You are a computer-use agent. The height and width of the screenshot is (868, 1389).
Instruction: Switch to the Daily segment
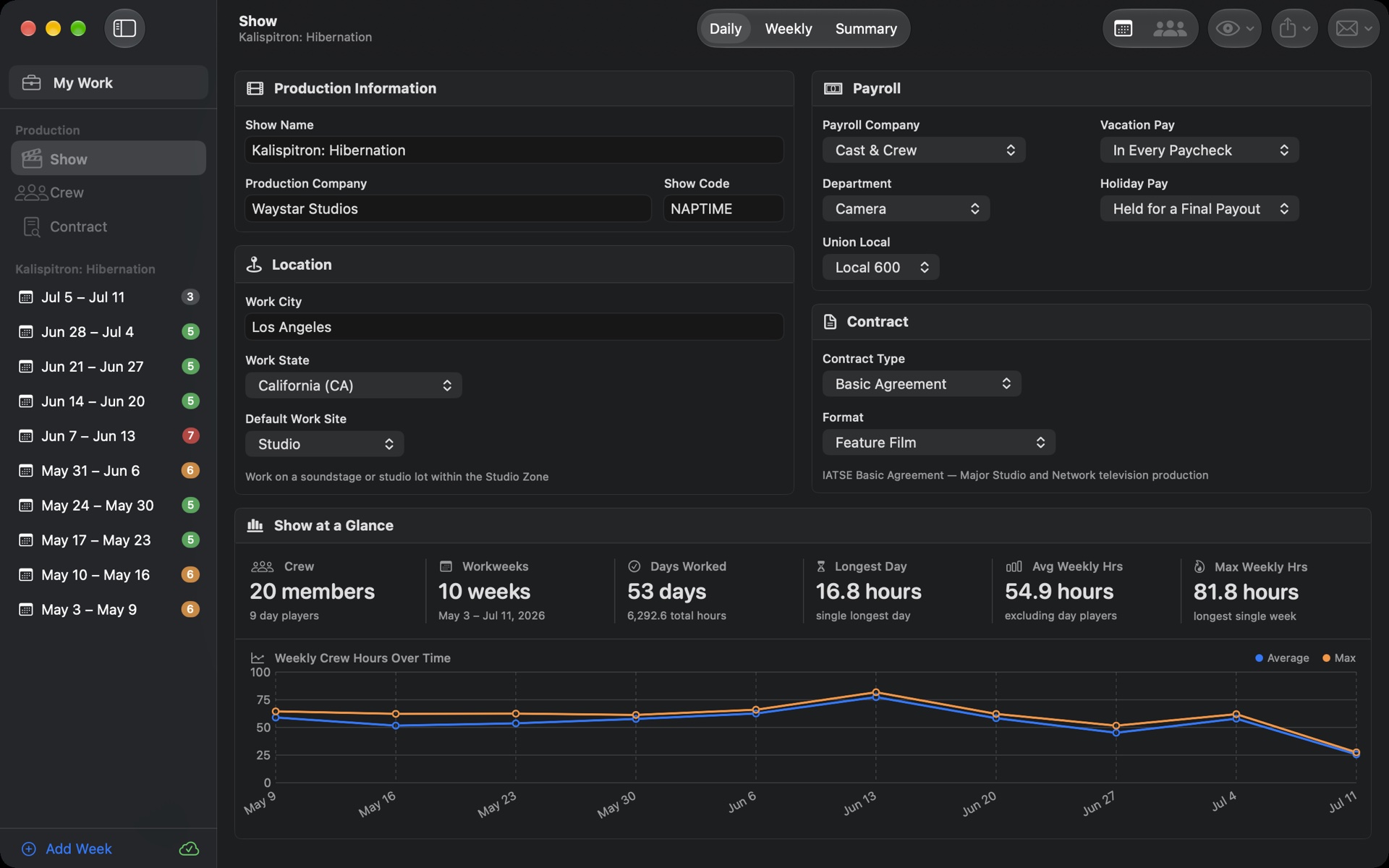tap(725, 28)
